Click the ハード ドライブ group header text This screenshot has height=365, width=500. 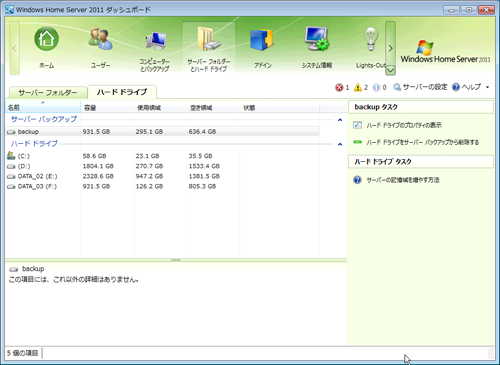point(34,144)
